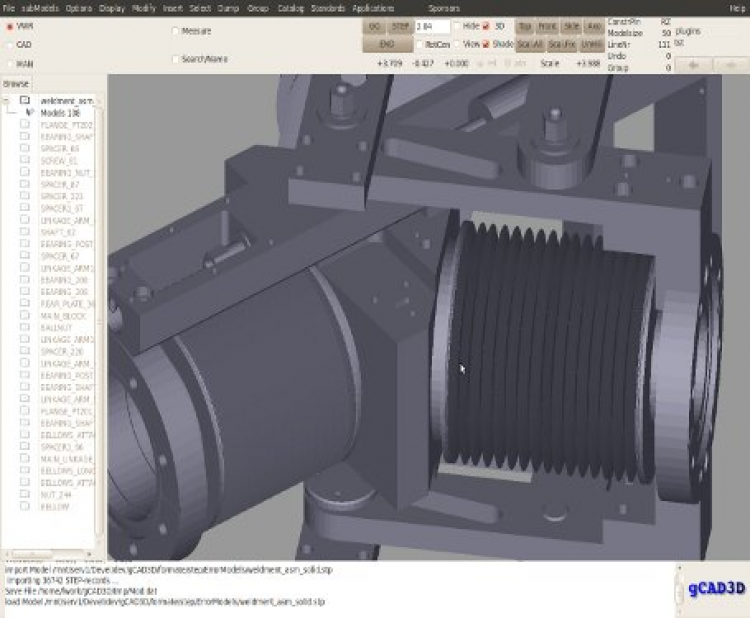Click the undo left-arrow button

(x=692, y=64)
